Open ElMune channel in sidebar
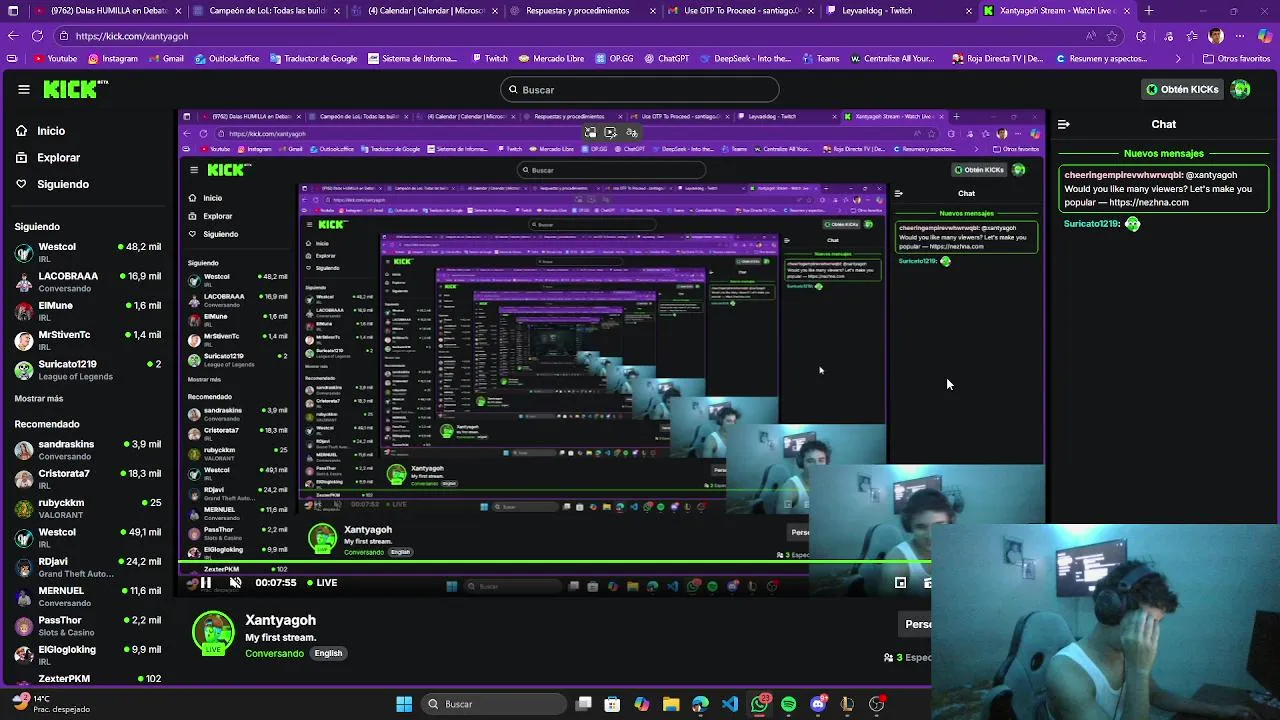The image size is (1280, 720). pos(88,311)
